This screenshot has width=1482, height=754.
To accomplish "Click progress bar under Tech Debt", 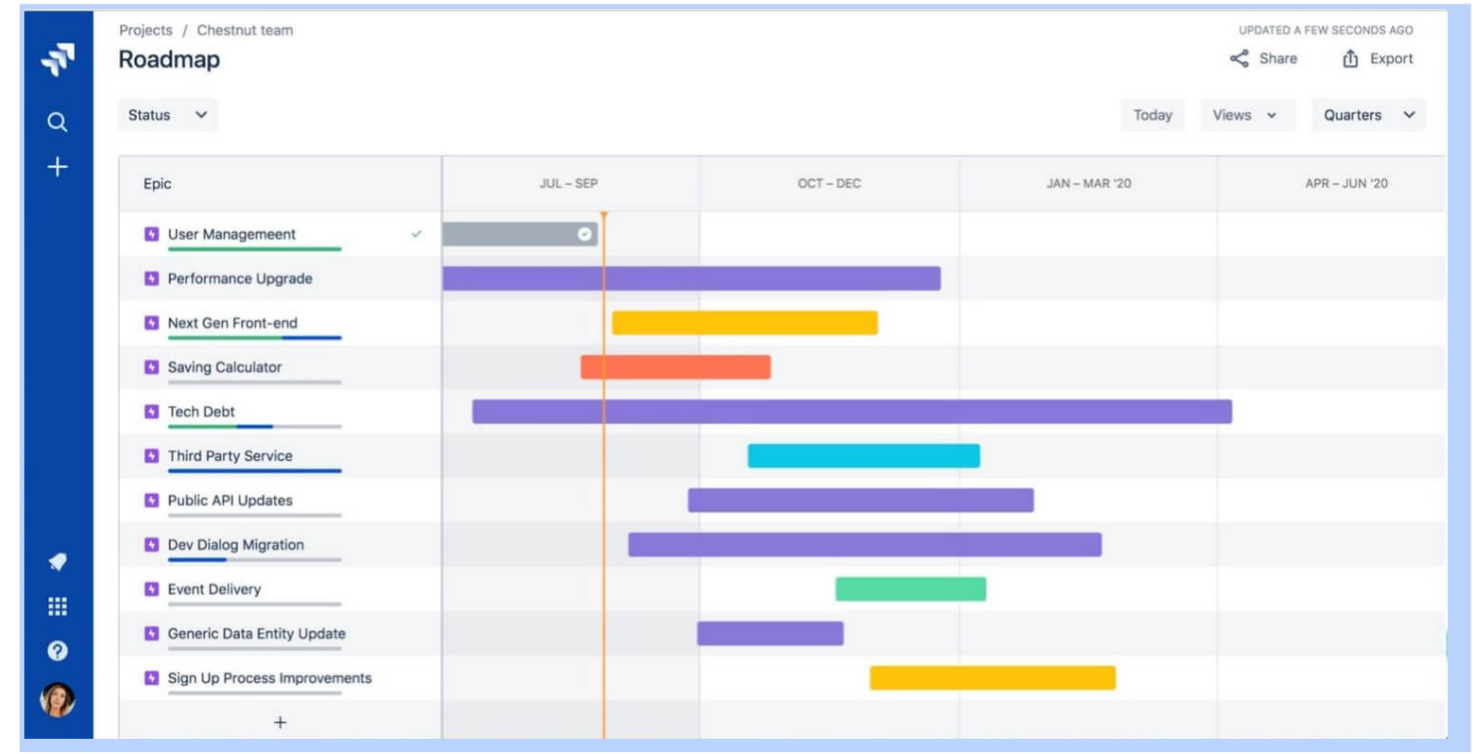I will [x=255, y=427].
